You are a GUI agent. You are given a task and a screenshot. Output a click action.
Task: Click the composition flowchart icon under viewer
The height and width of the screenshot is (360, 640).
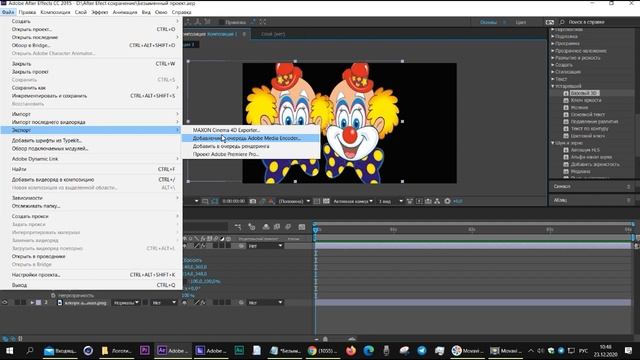click(x=437, y=201)
